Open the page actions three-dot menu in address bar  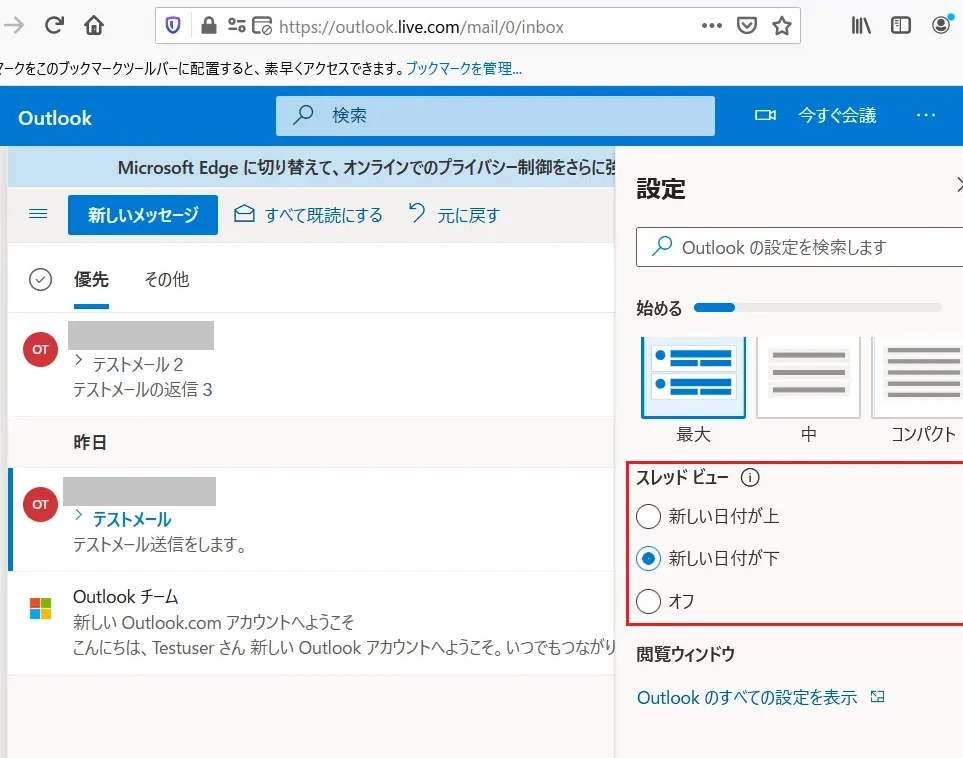click(711, 26)
